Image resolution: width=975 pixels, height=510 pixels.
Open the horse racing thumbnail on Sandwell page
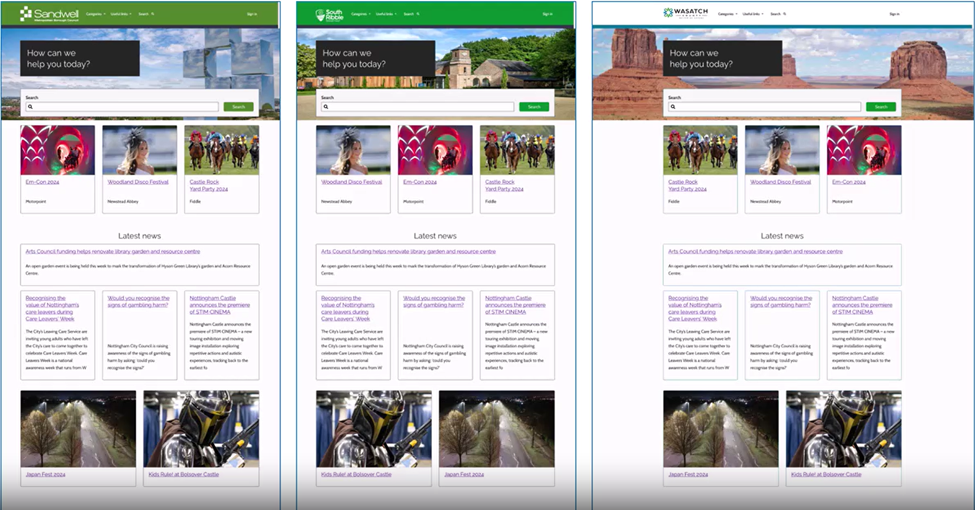pos(222,150)
